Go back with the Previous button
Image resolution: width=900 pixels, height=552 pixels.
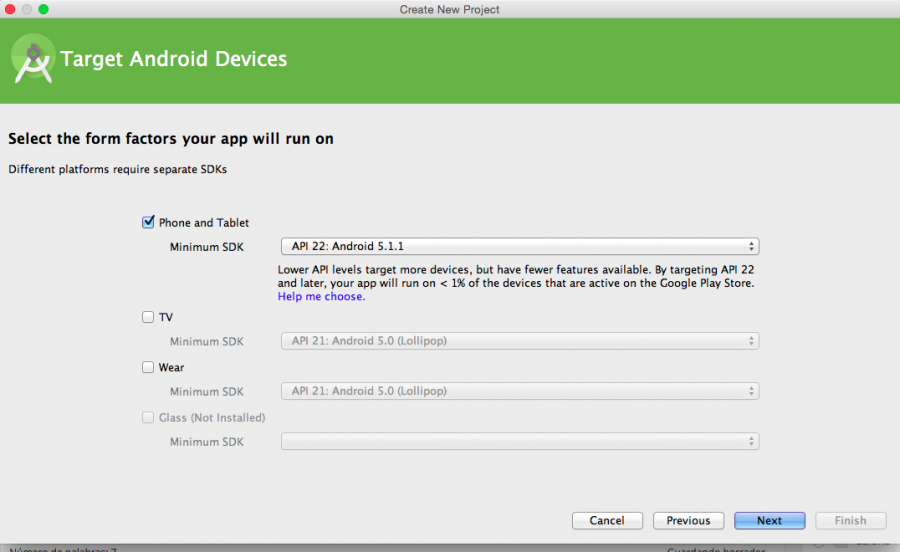688,520
